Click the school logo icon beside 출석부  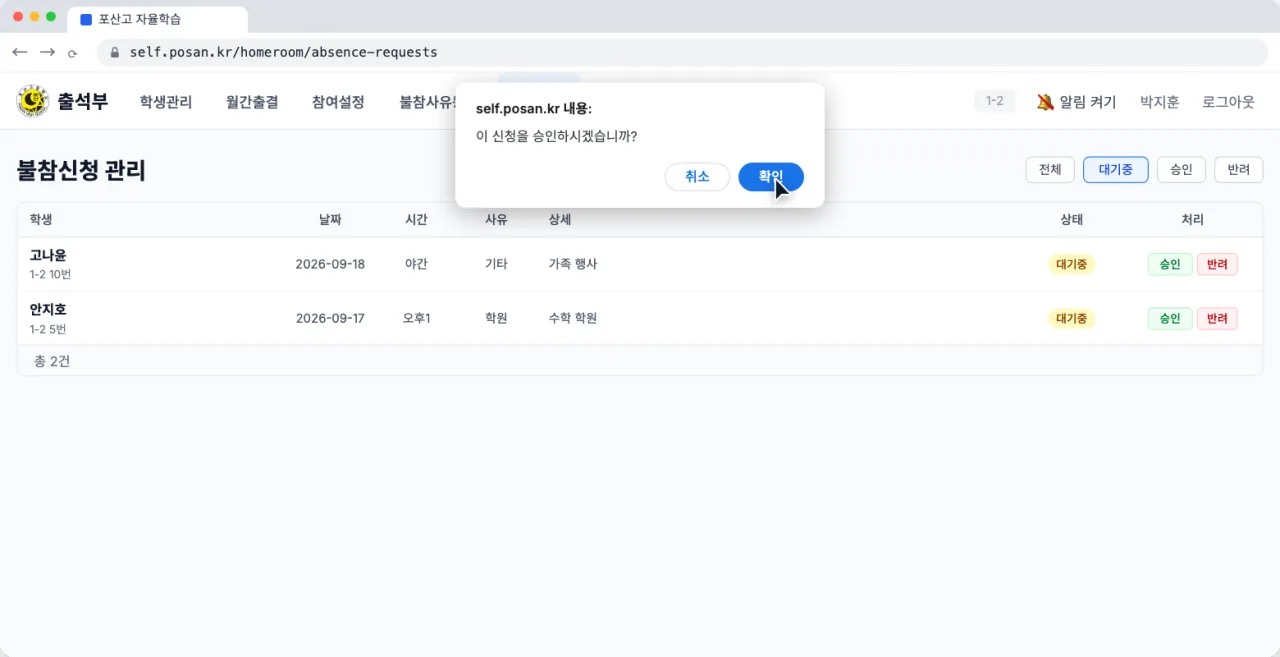[x=33, y=101]
